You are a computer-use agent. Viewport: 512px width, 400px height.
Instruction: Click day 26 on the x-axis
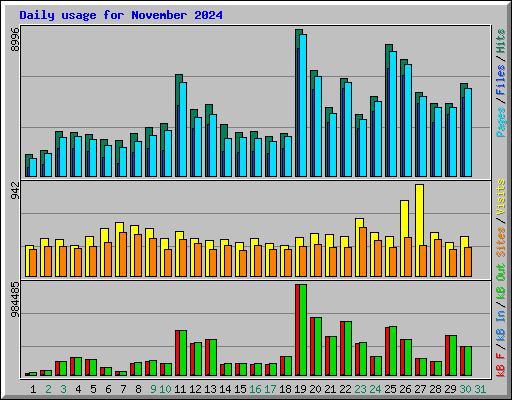point(405,389)
